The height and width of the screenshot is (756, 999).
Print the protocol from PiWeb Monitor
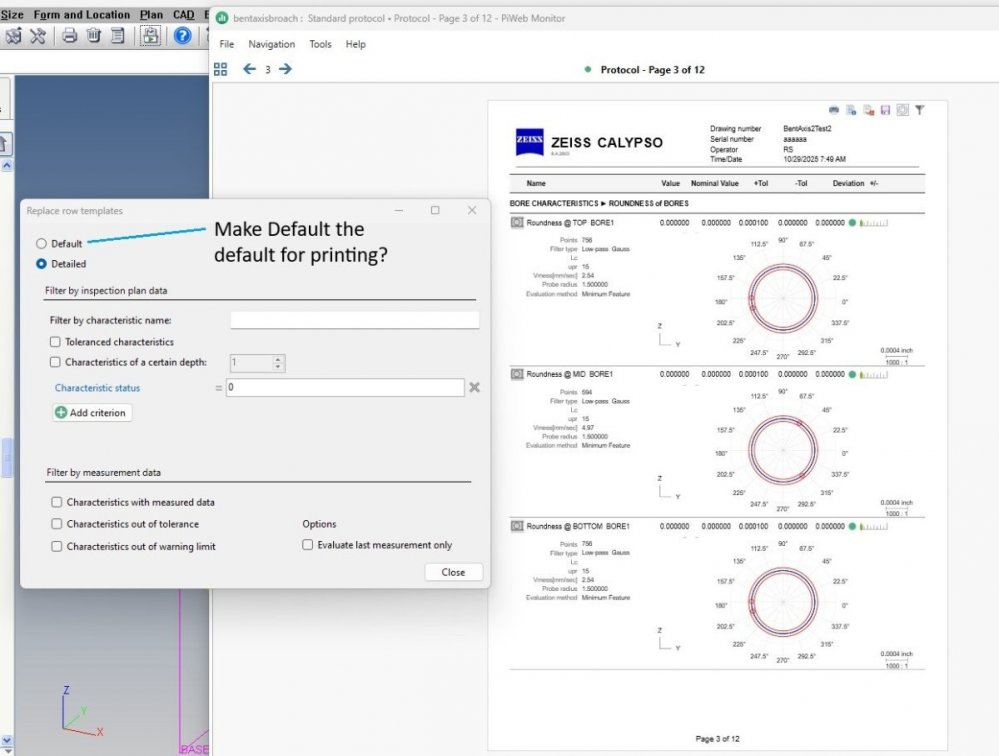pyautogui.click(x=834, y=110)
